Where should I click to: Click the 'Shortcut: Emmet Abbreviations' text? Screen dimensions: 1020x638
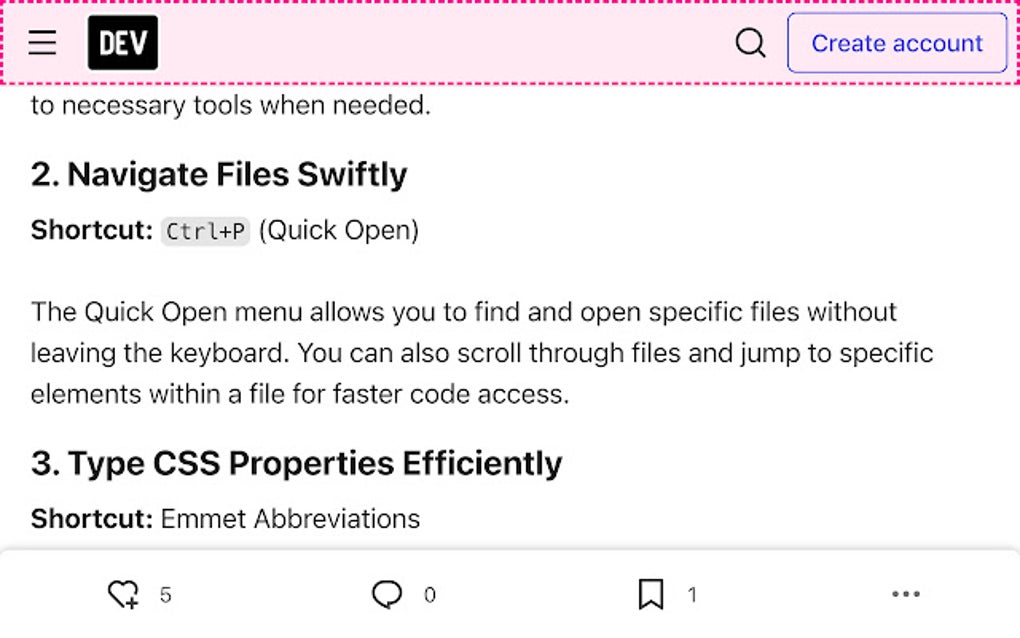tap(225, 519)
